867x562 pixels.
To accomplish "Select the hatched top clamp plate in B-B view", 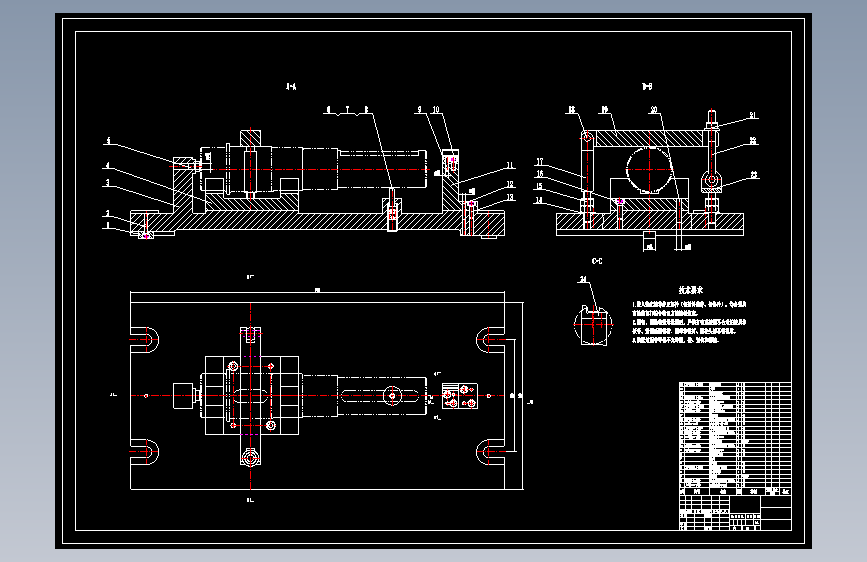I will 649,138.
